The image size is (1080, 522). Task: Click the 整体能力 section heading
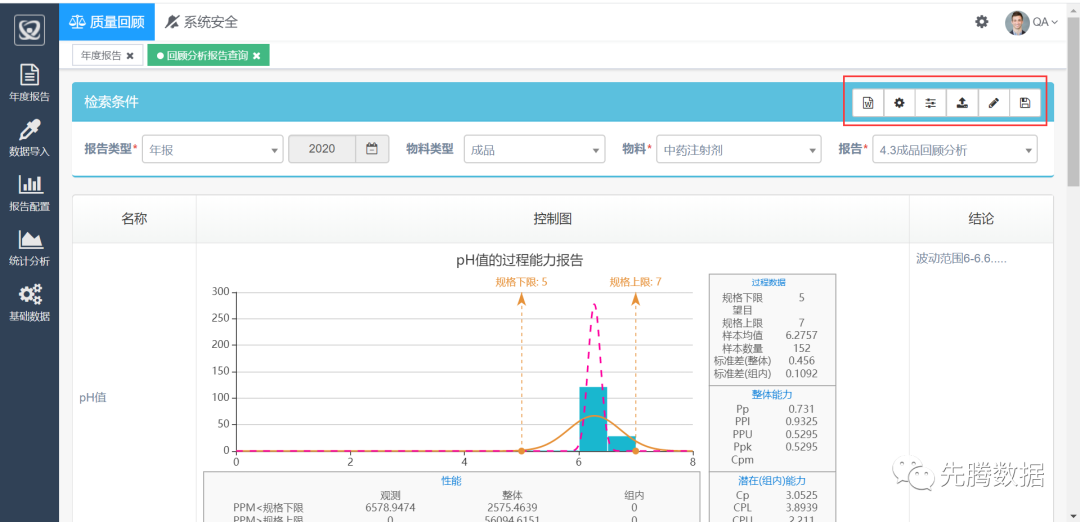point(772,395)
